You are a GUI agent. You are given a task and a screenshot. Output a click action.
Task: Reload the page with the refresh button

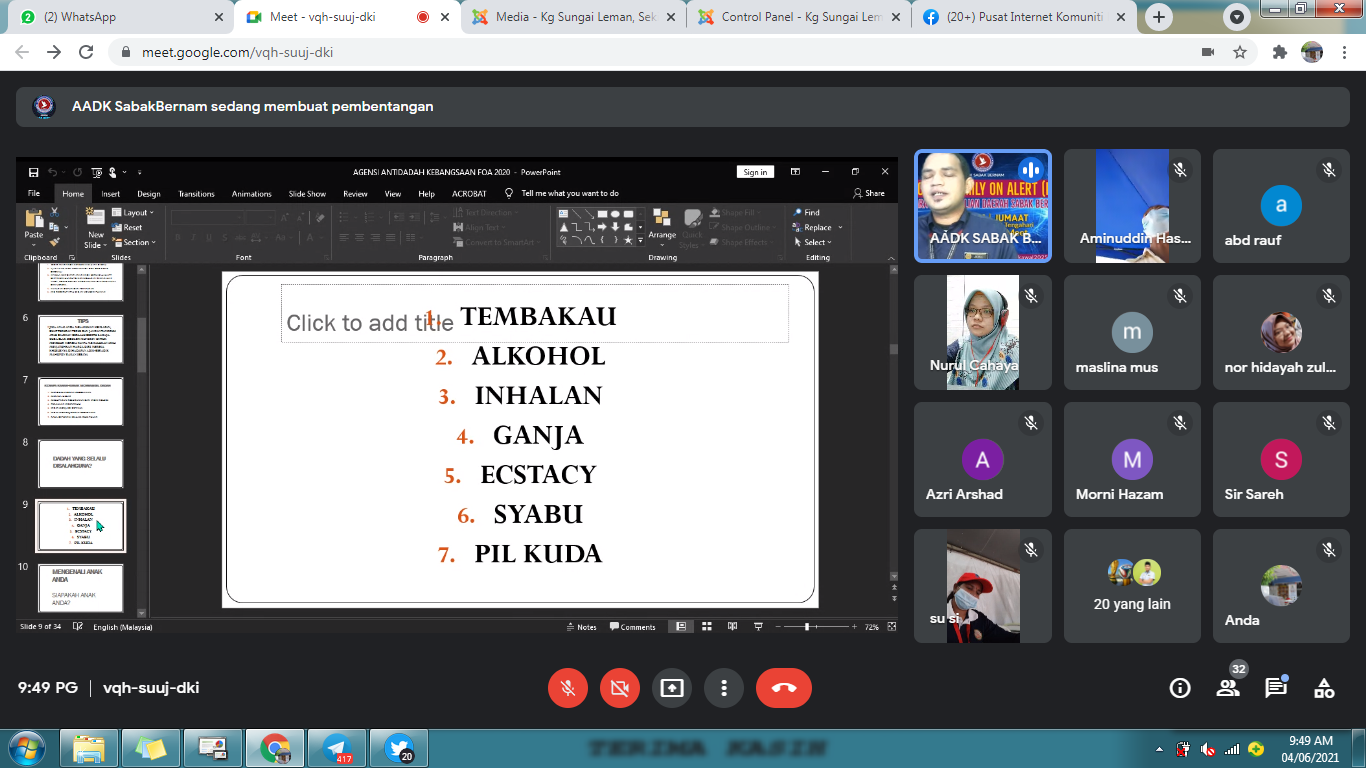(x=86, y=52)
